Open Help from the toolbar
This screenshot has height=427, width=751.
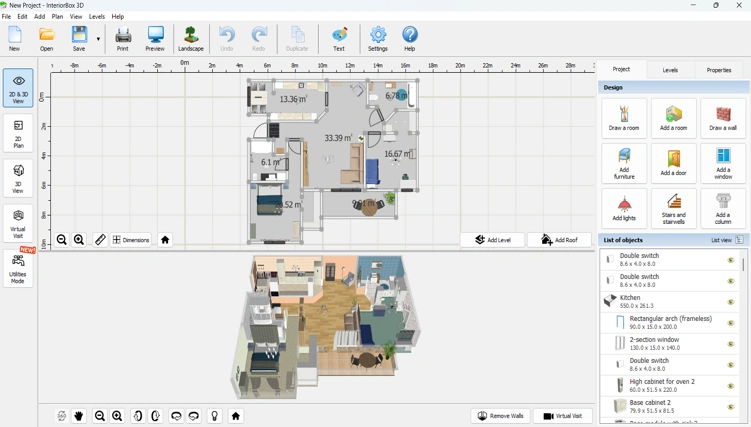pos(410,38)
